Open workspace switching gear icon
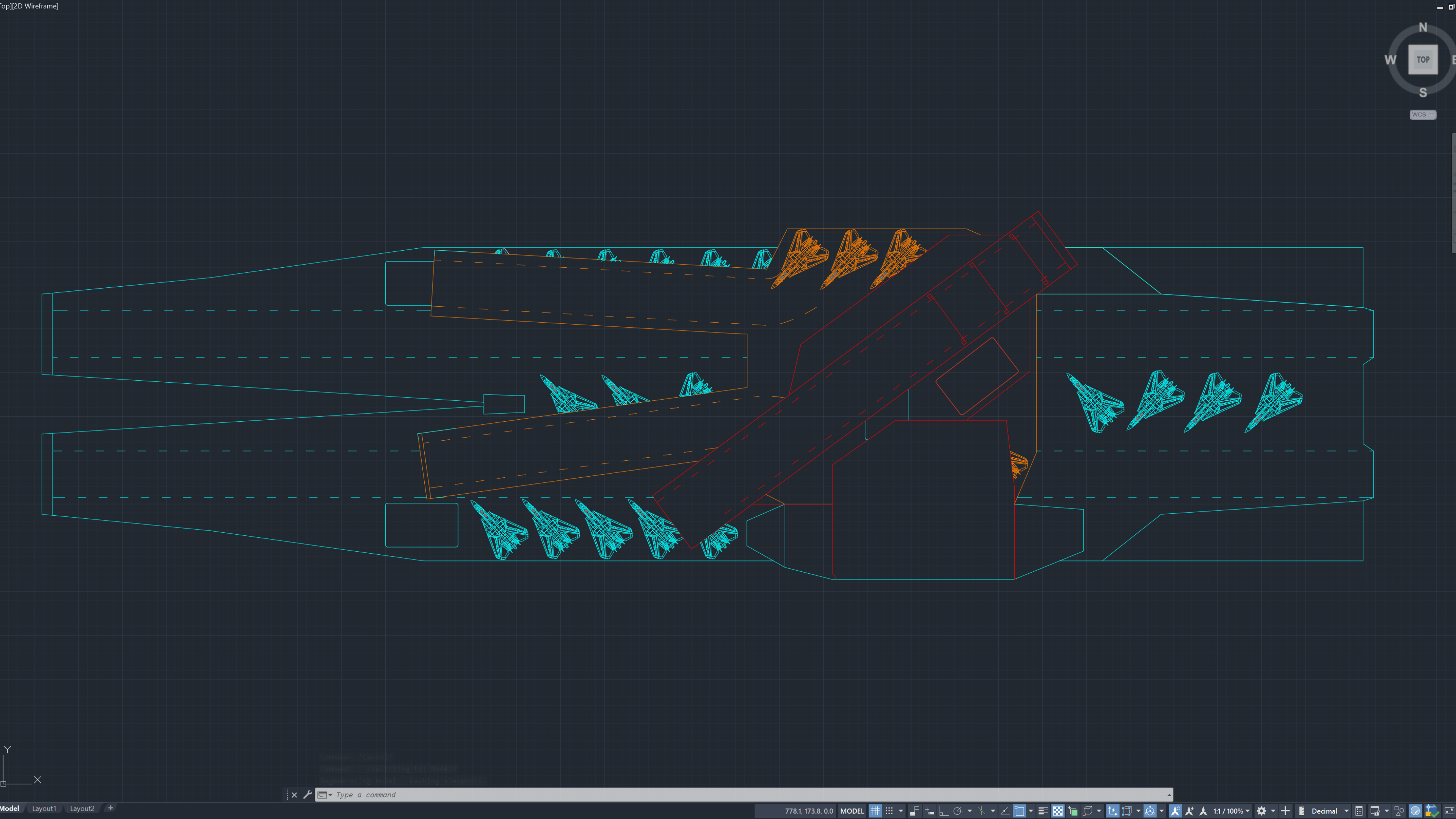The height and width of the screenshot is (819, 1456). point(1261,811)
